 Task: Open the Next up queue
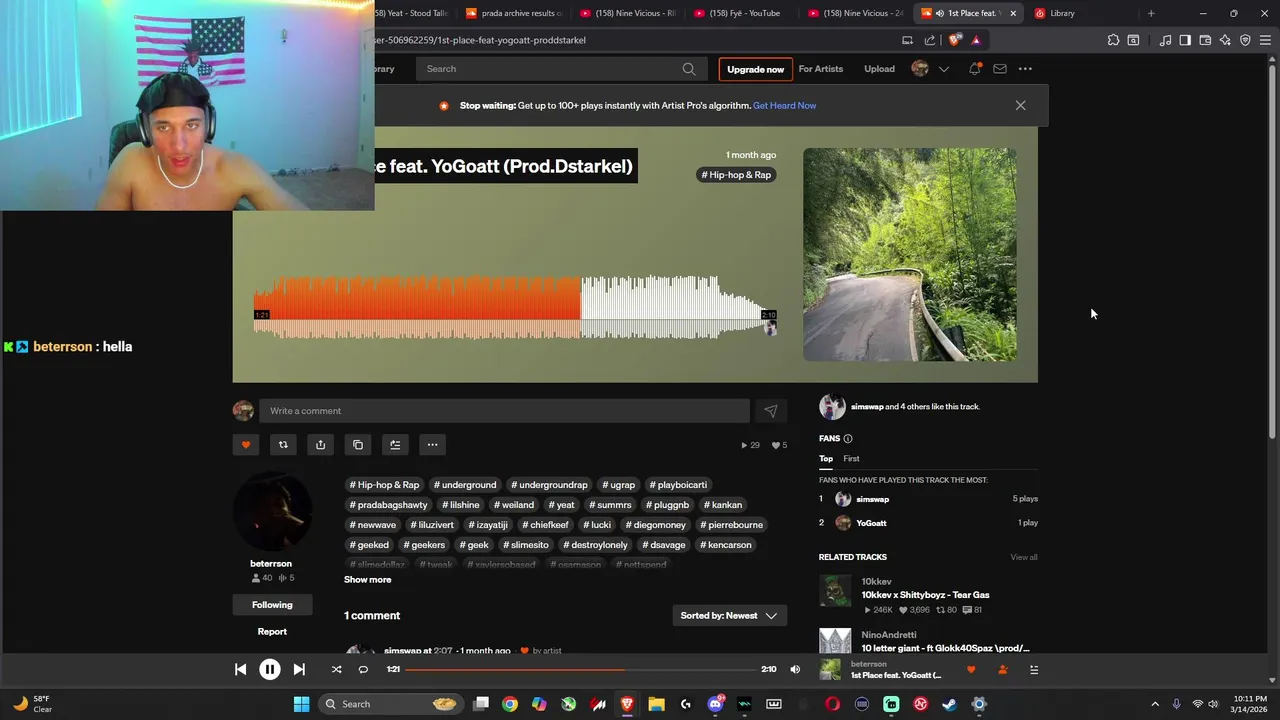[x=1034, y=670]
